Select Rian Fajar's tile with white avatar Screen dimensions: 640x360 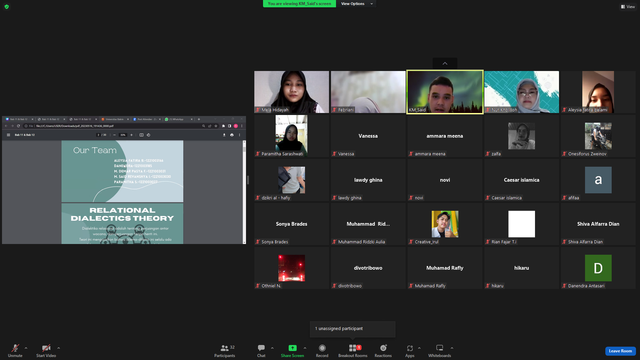[x=522, y=224]
